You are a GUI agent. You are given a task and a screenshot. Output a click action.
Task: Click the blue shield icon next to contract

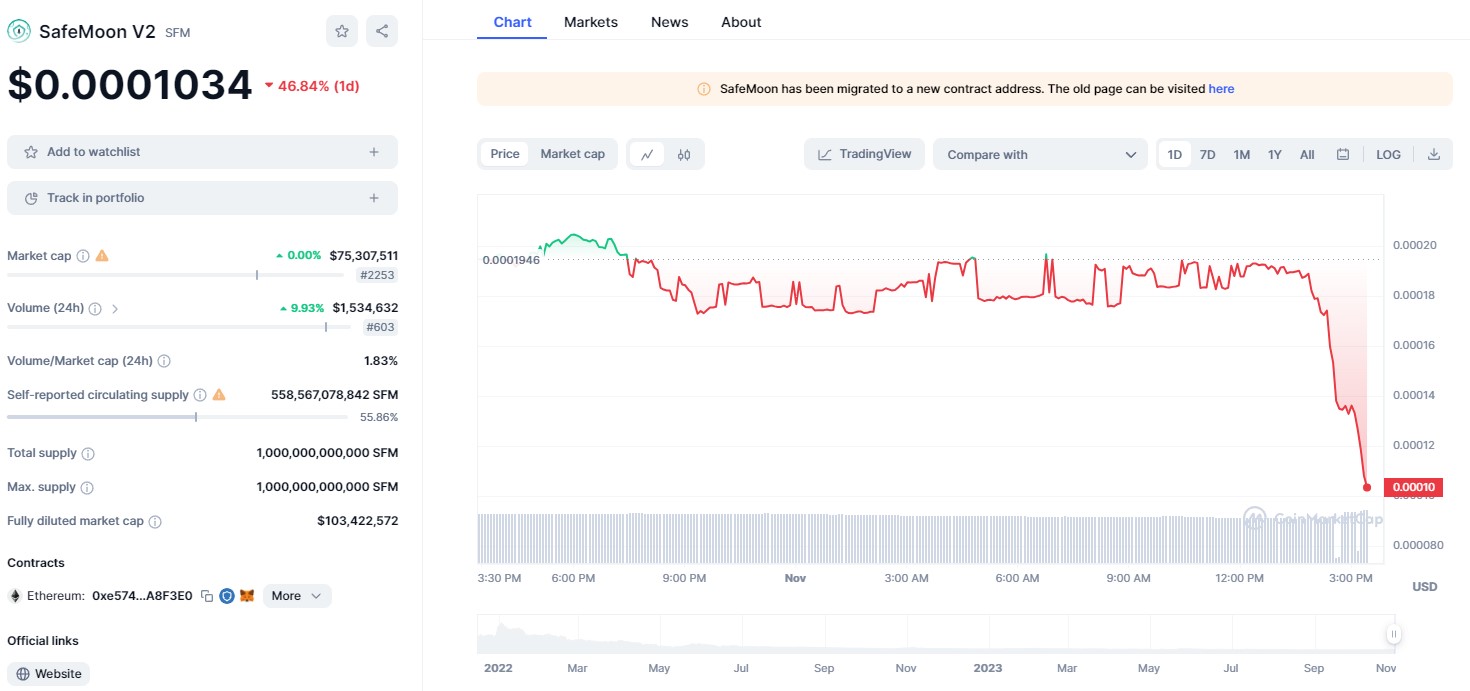pos(227,596)
